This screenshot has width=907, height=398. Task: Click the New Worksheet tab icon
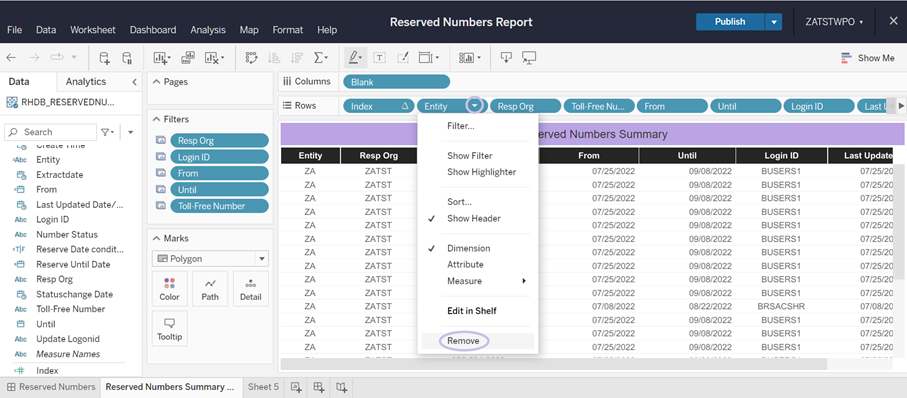point(297,387)
